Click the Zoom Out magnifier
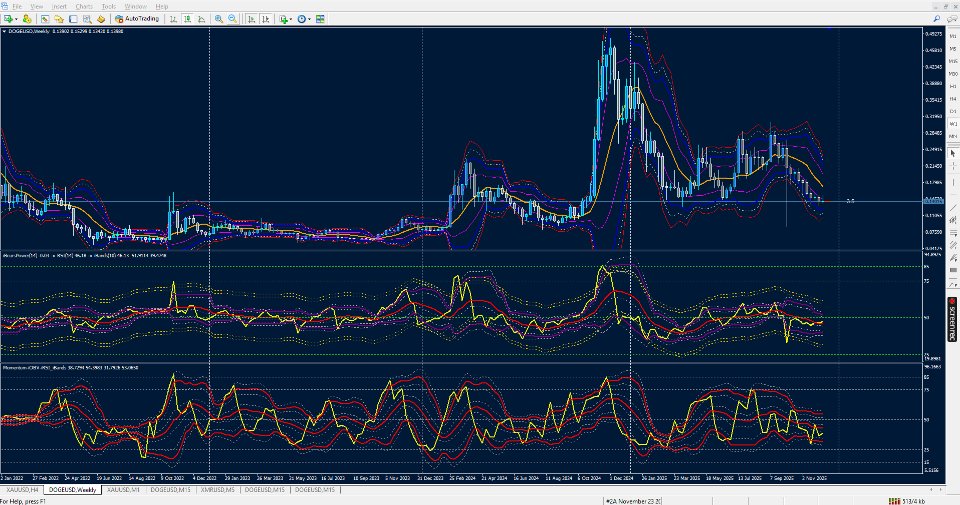 point(232,19)
